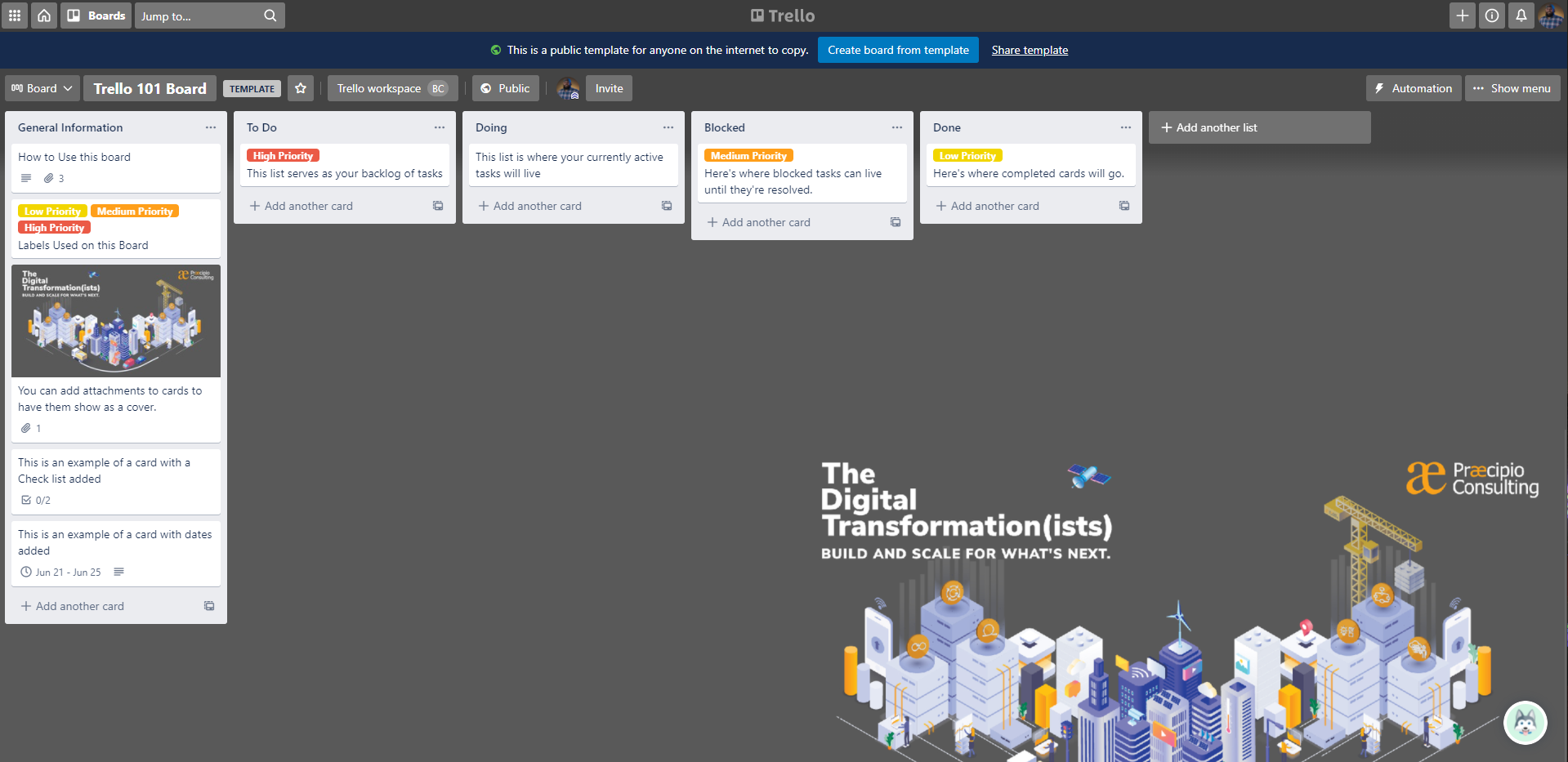
Task: Click the board member avatar
Action: [568, 88]
